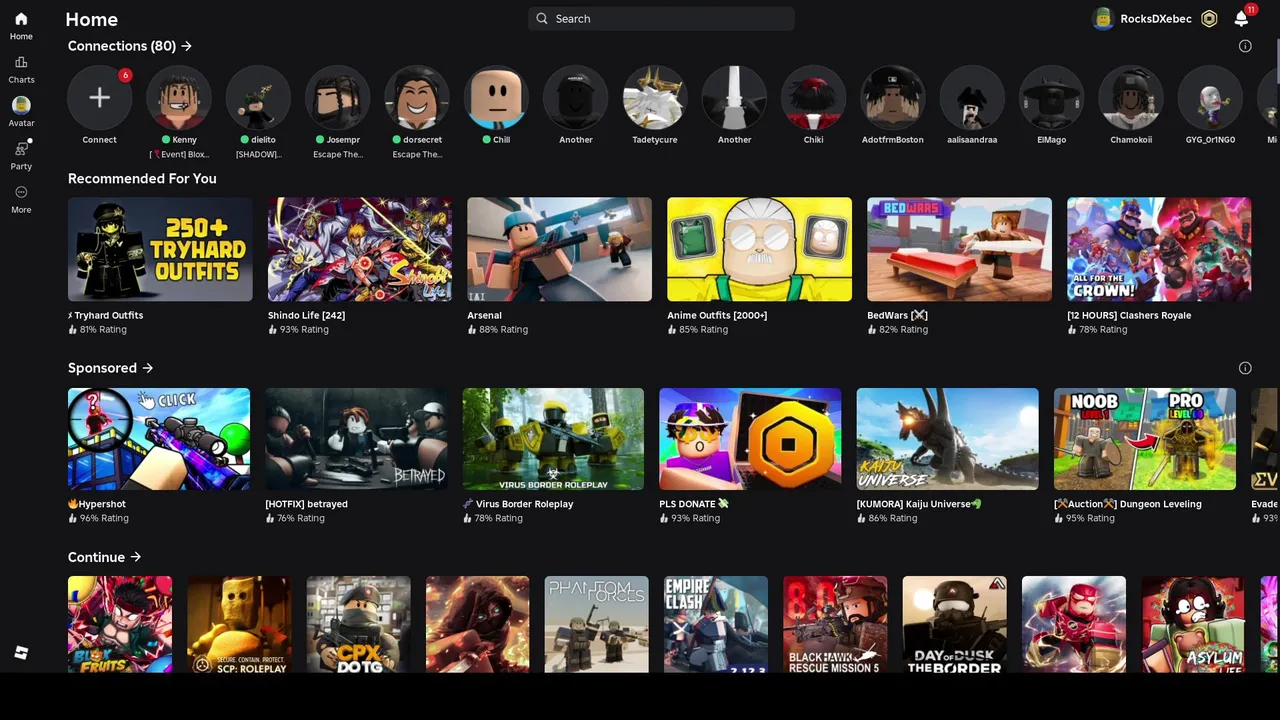The width and height of the screenshot is (1280, 720).
Task: Open Kaiju Universe game thumbnail
Action: click(947, 439)
